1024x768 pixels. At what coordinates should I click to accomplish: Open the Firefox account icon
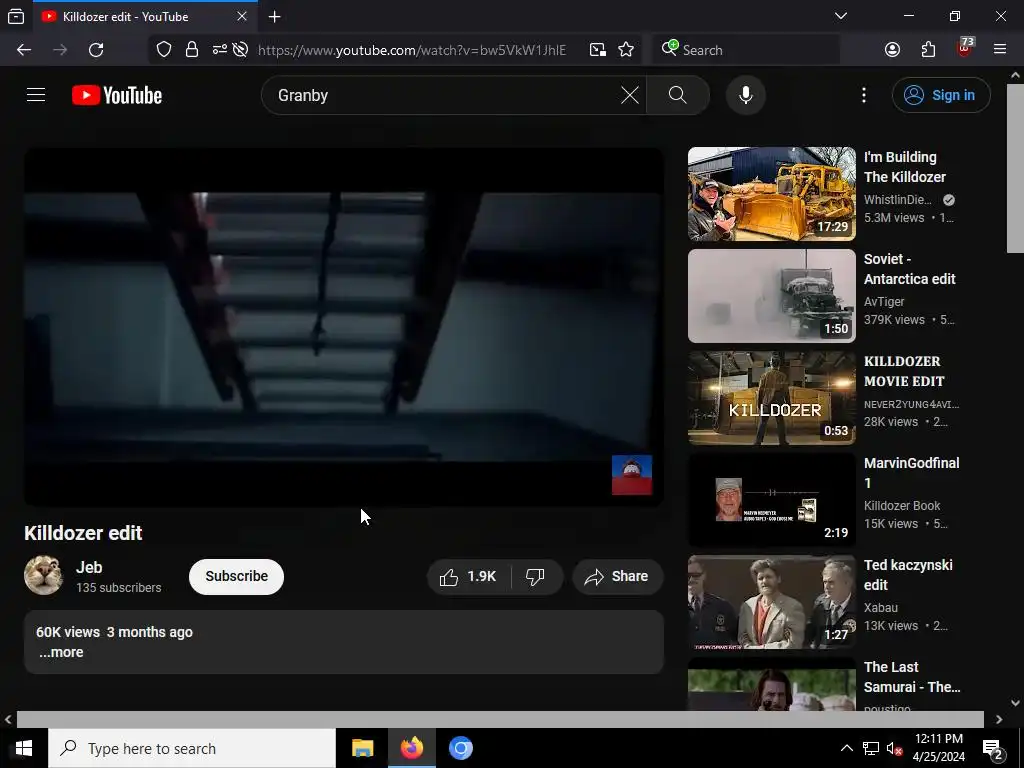(892, 50)
